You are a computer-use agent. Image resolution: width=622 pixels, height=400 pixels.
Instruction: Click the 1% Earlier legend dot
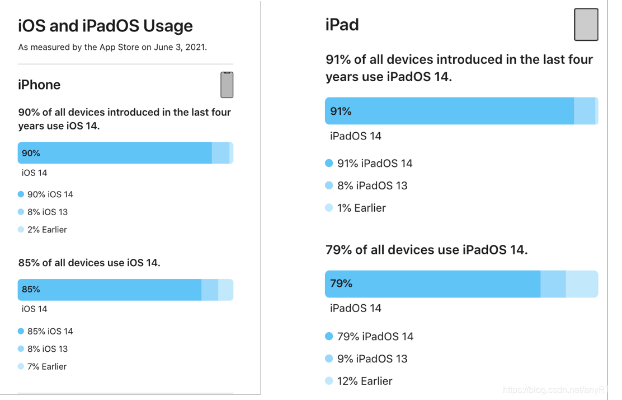click(x=329, y=208)
